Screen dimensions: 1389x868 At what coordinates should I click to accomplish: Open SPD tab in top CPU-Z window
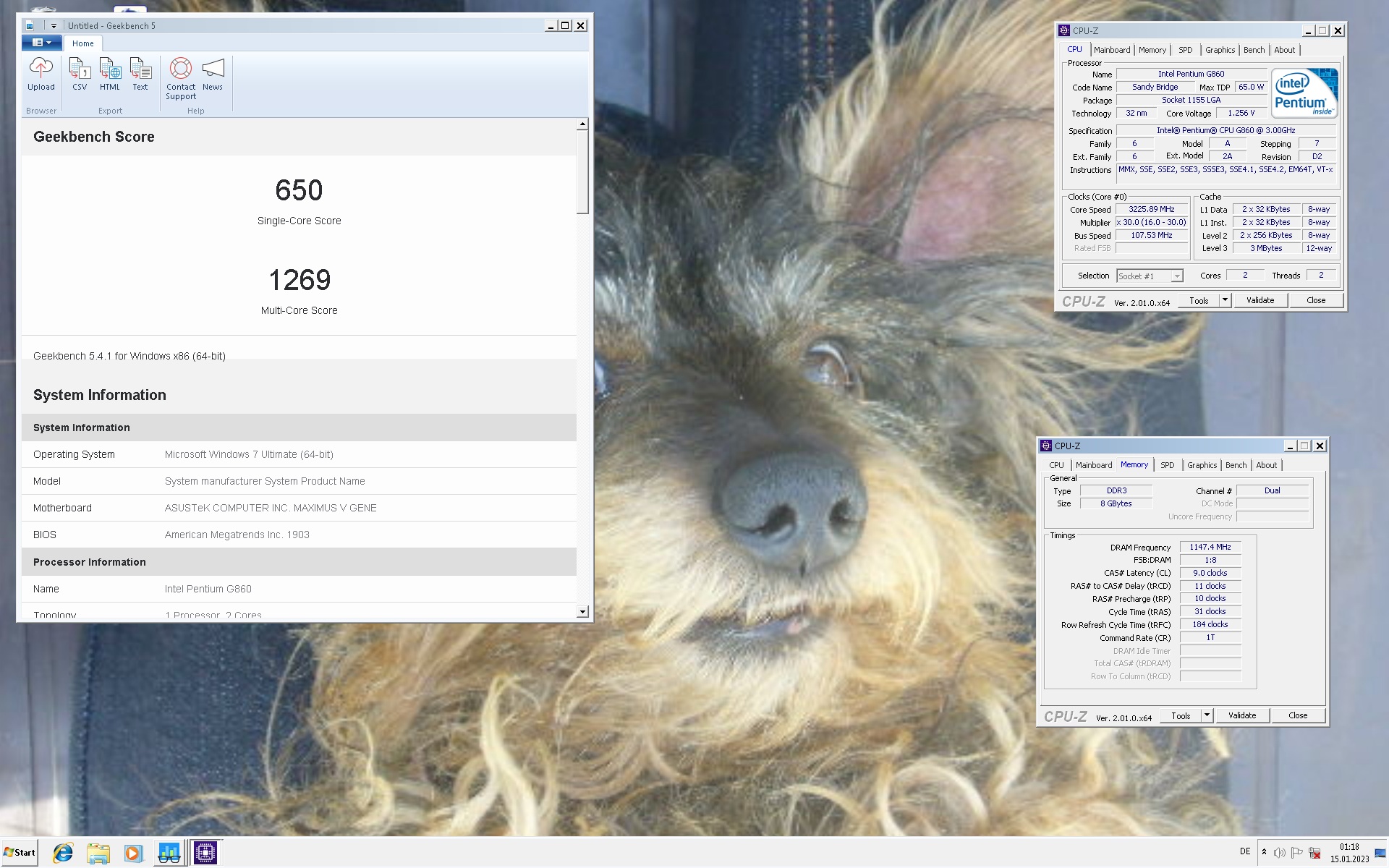tap(1185, 50)
